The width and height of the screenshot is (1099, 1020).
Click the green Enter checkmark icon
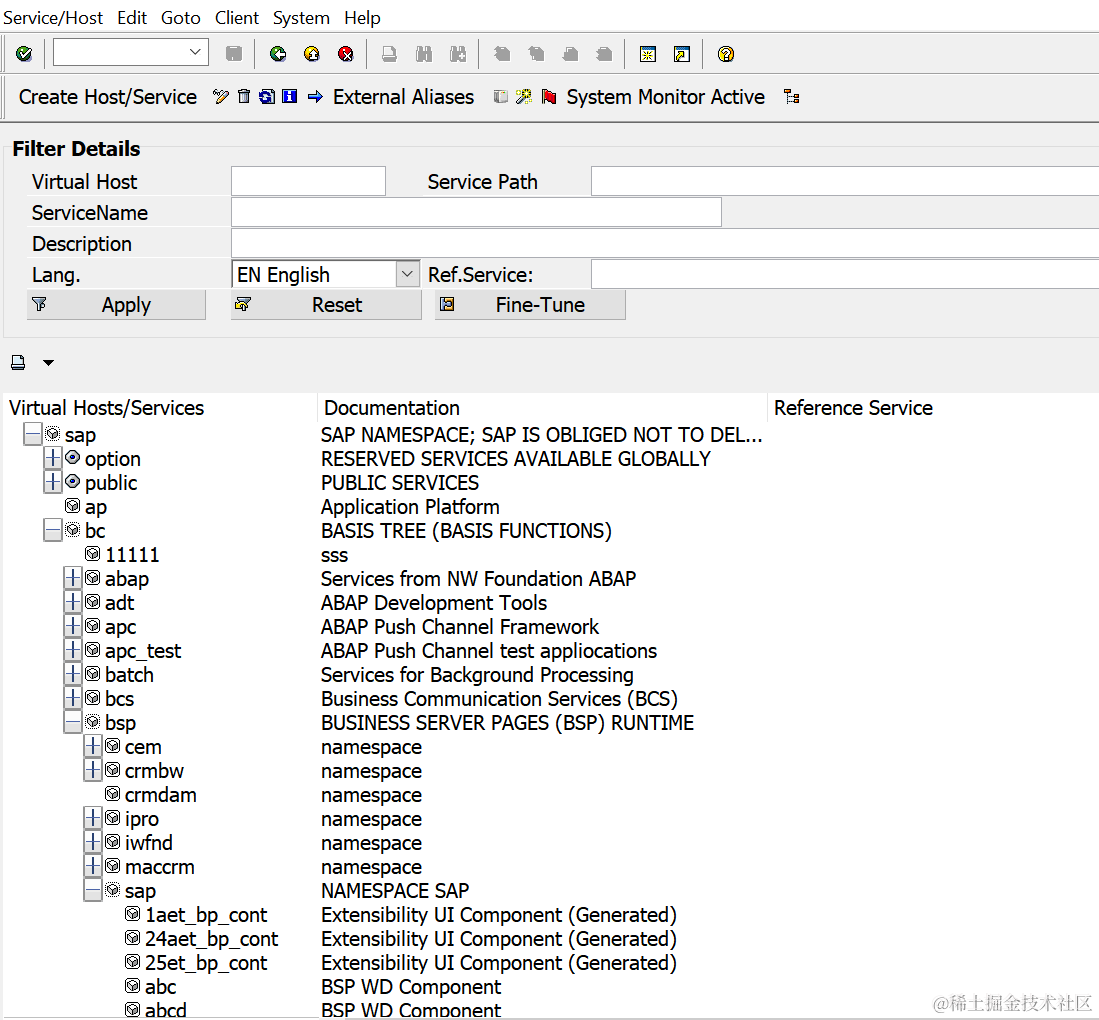point(24,54)
